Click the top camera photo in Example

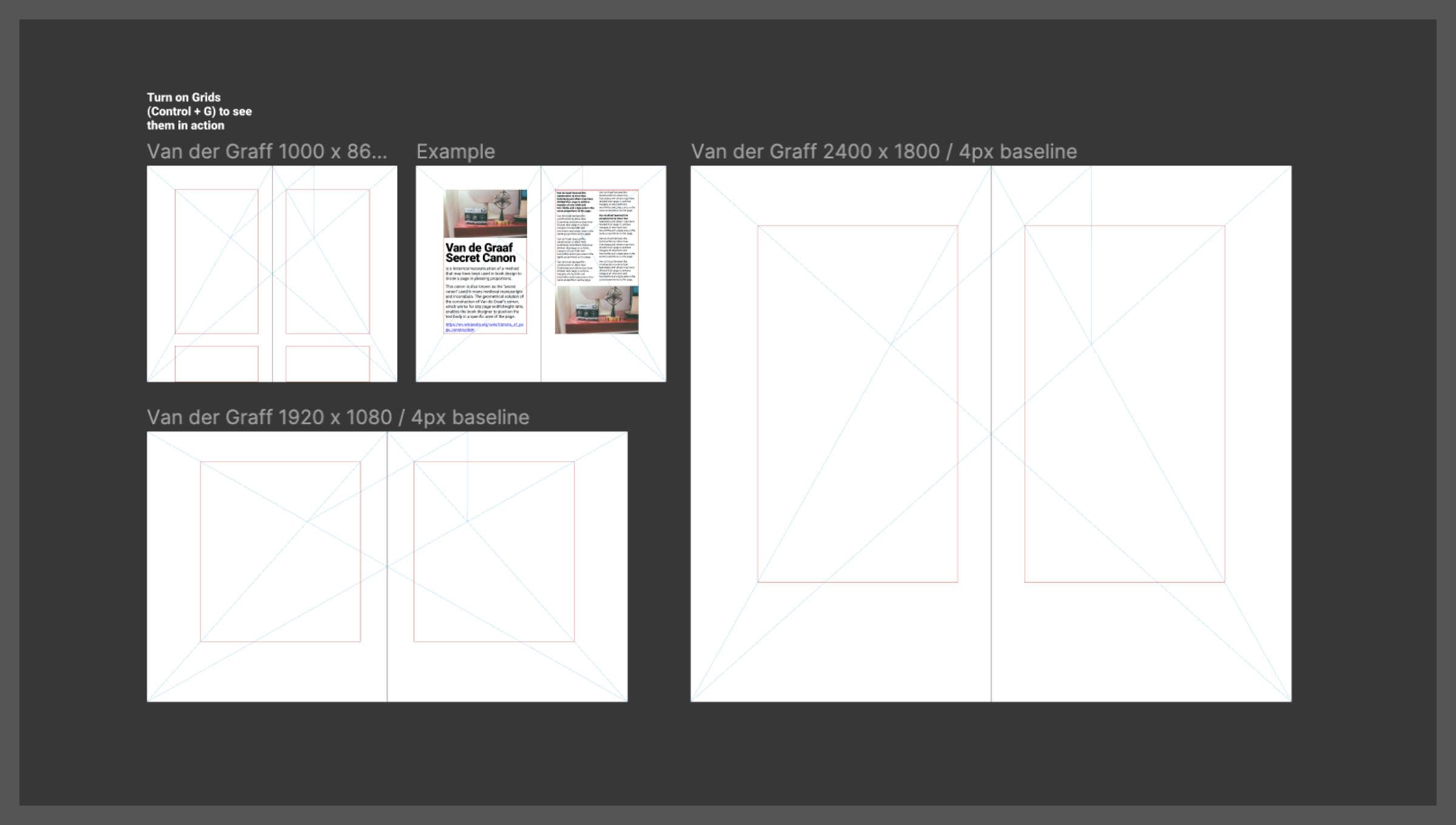[485, 213]
